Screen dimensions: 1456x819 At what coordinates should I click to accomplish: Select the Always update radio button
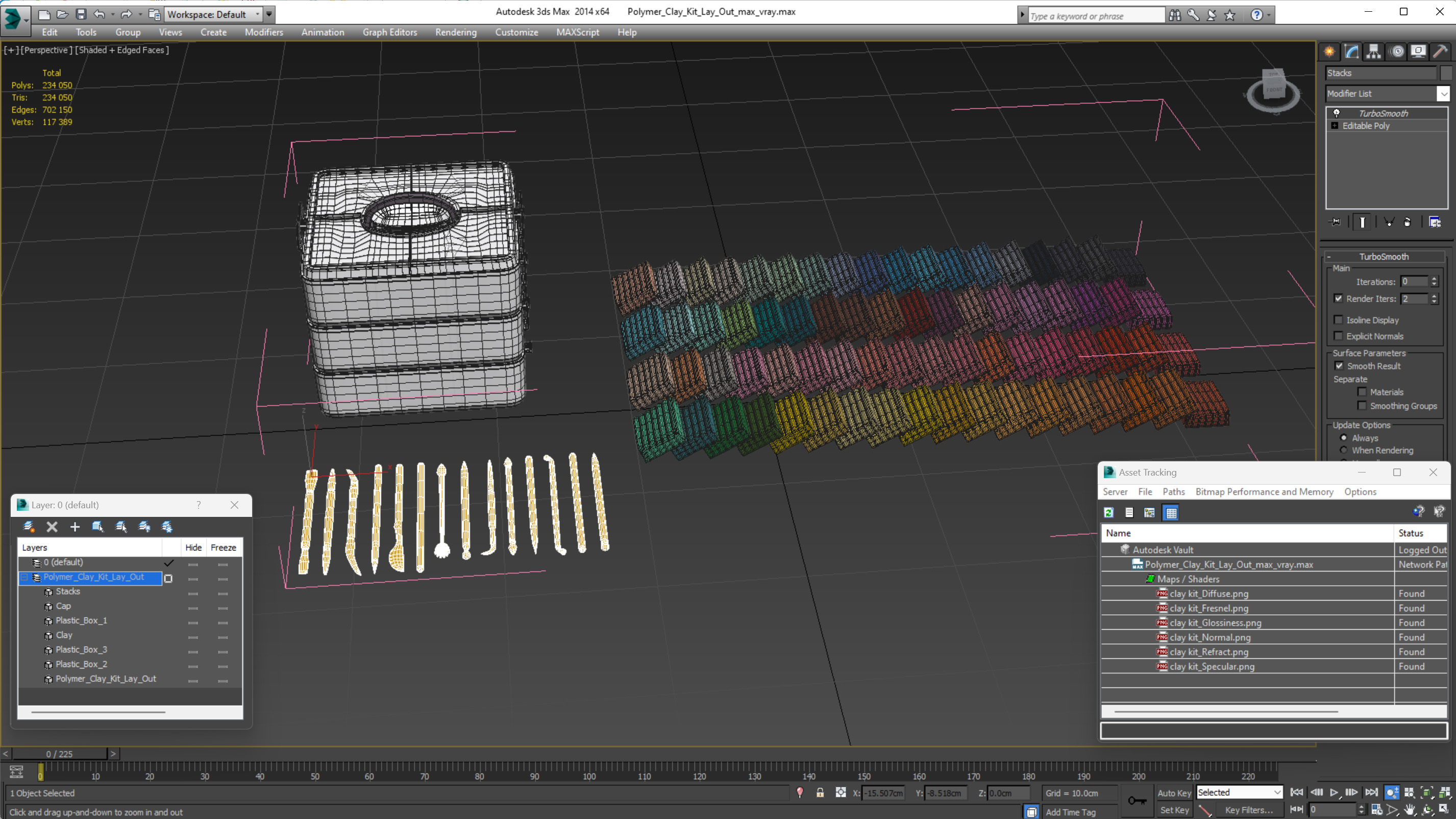1344,437
